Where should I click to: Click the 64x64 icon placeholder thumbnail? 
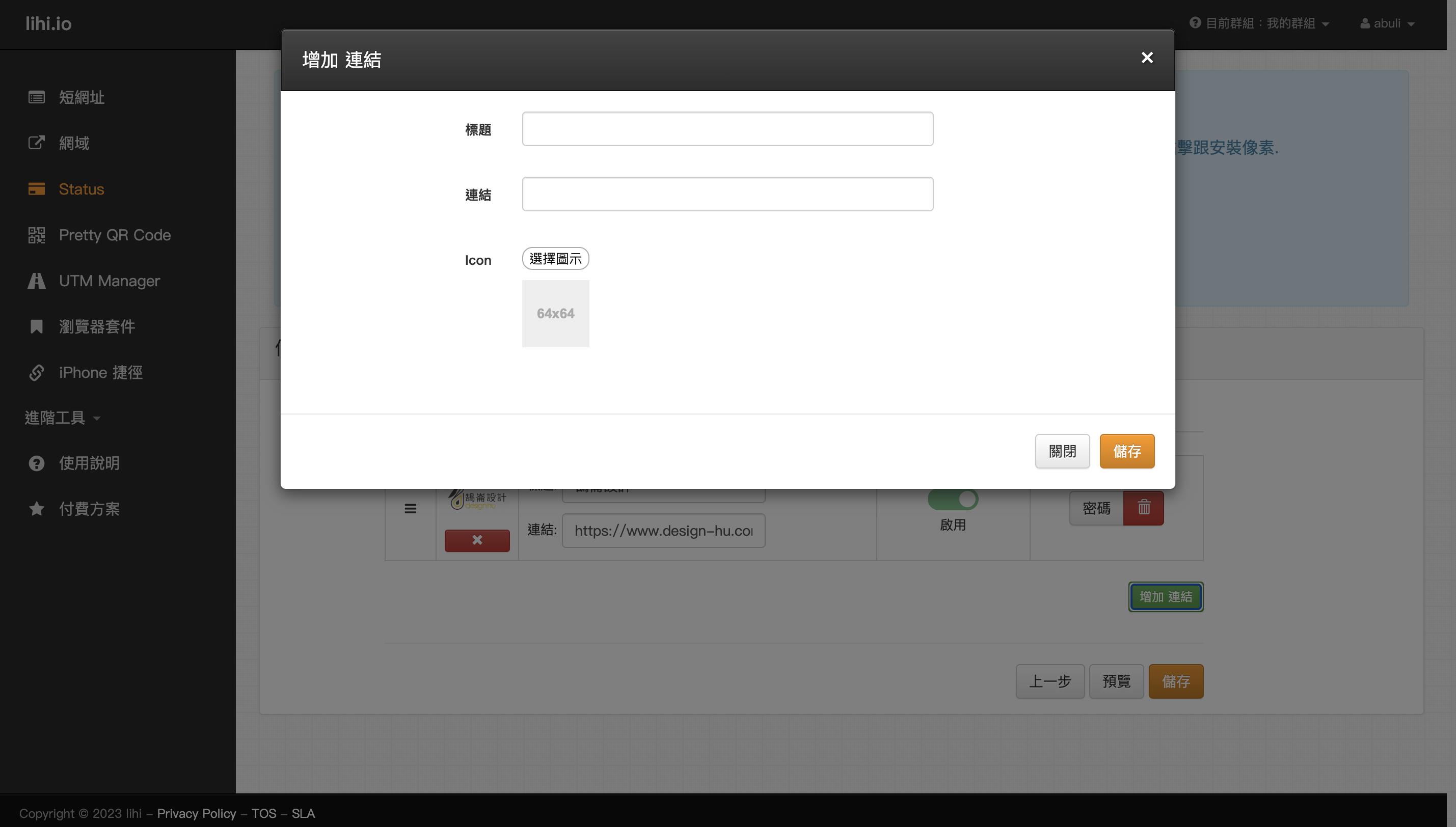pyautogui.click(x=556, y=314)
